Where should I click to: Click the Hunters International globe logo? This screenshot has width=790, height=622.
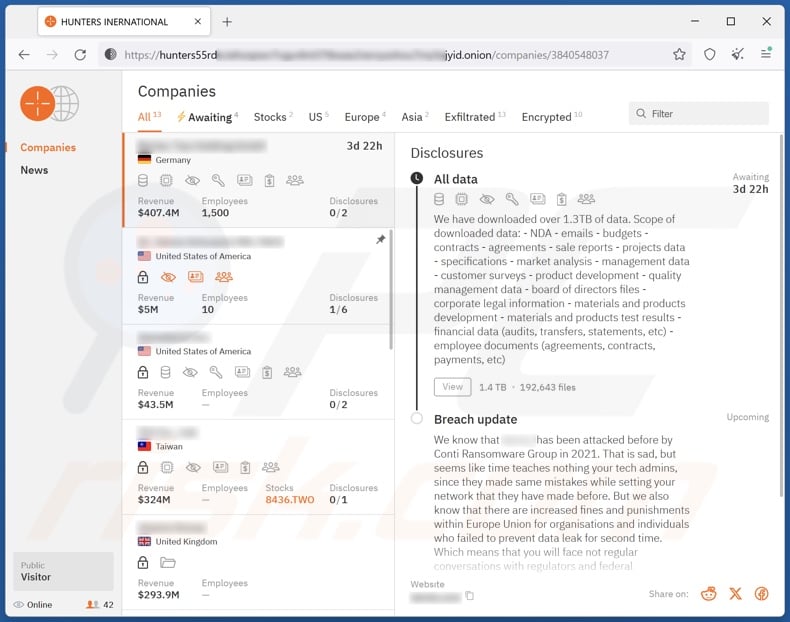point(49,103)
